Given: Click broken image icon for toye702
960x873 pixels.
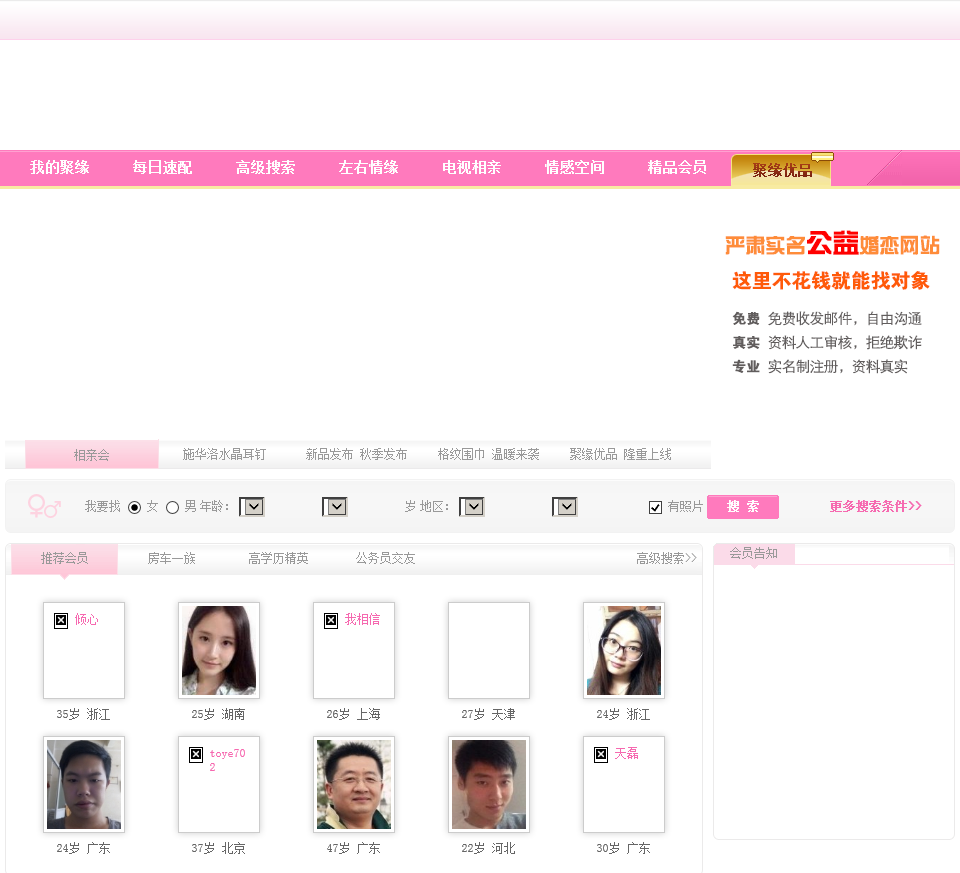Looking at the screenshot, I should tap(196, 755).
